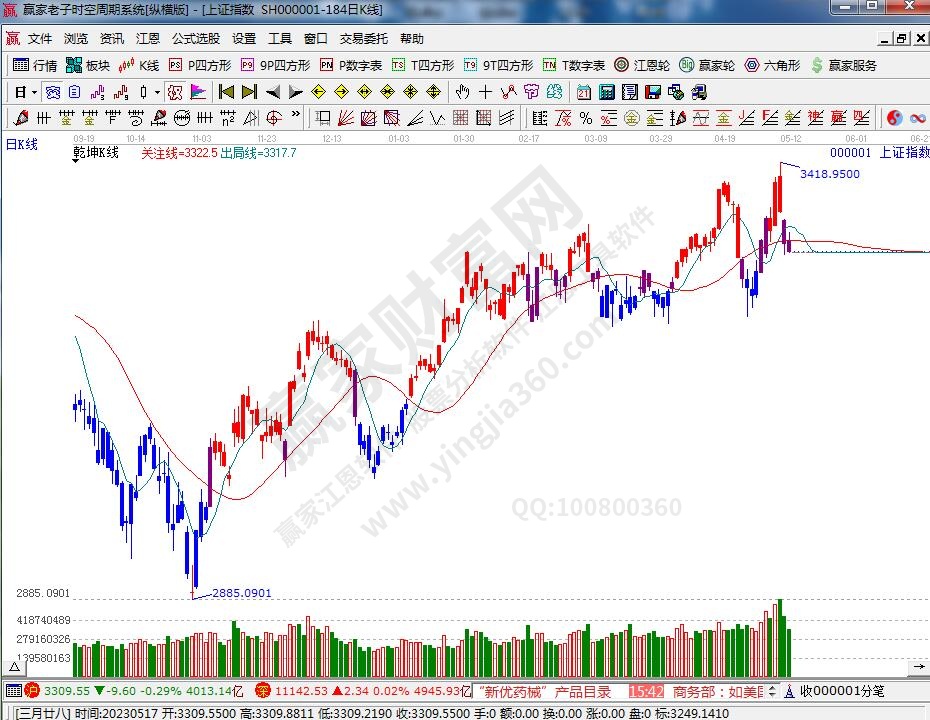Open the 板块 sector view
The height and width of the screenshot is (720, 930).
88,65
